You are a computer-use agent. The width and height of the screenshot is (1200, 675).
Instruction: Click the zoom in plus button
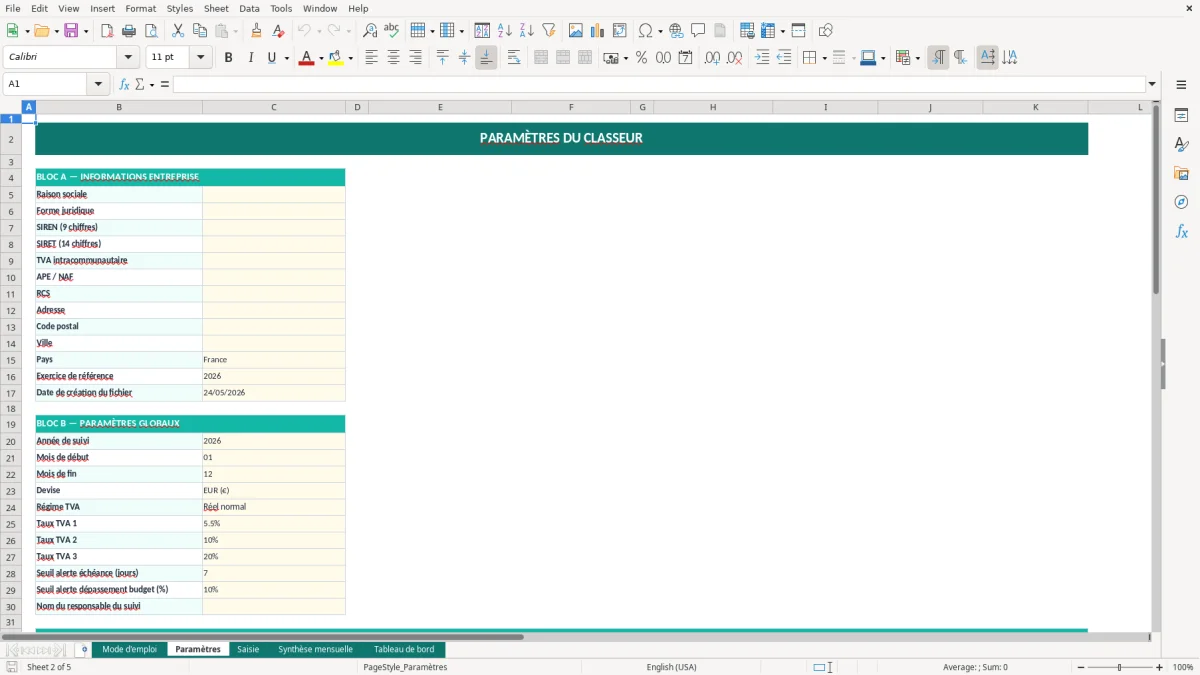click(1159, 667)
